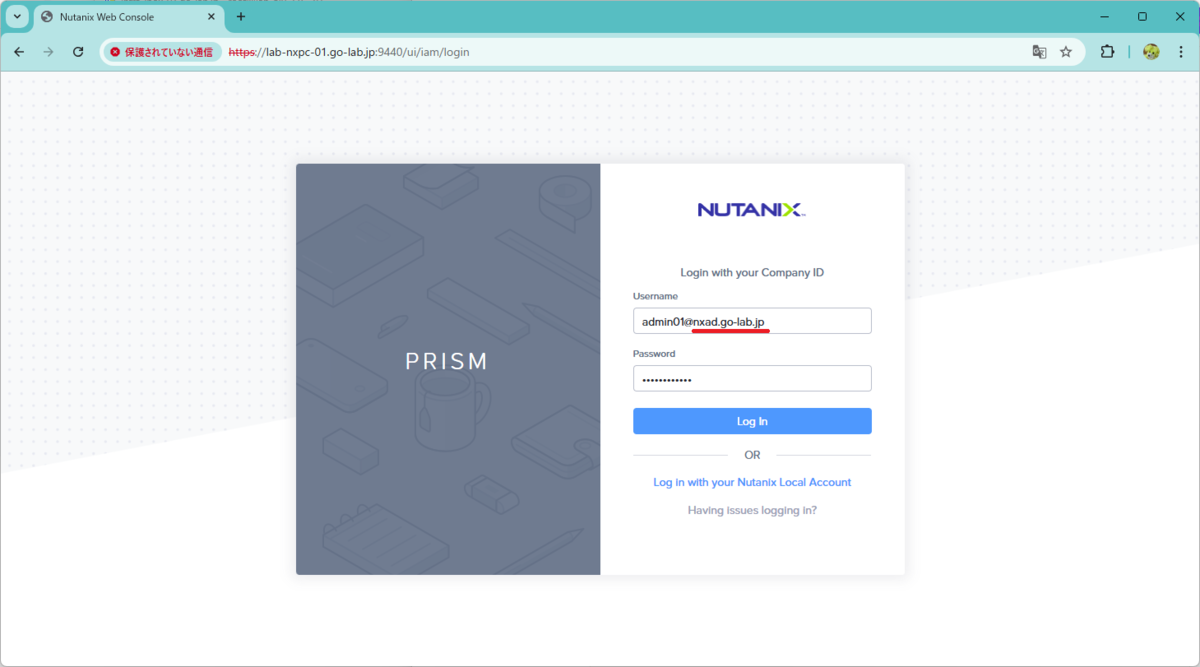Open the browser profile avatar
The height and width of the screenshot is (667, 1200).
tap(1151, 52)
